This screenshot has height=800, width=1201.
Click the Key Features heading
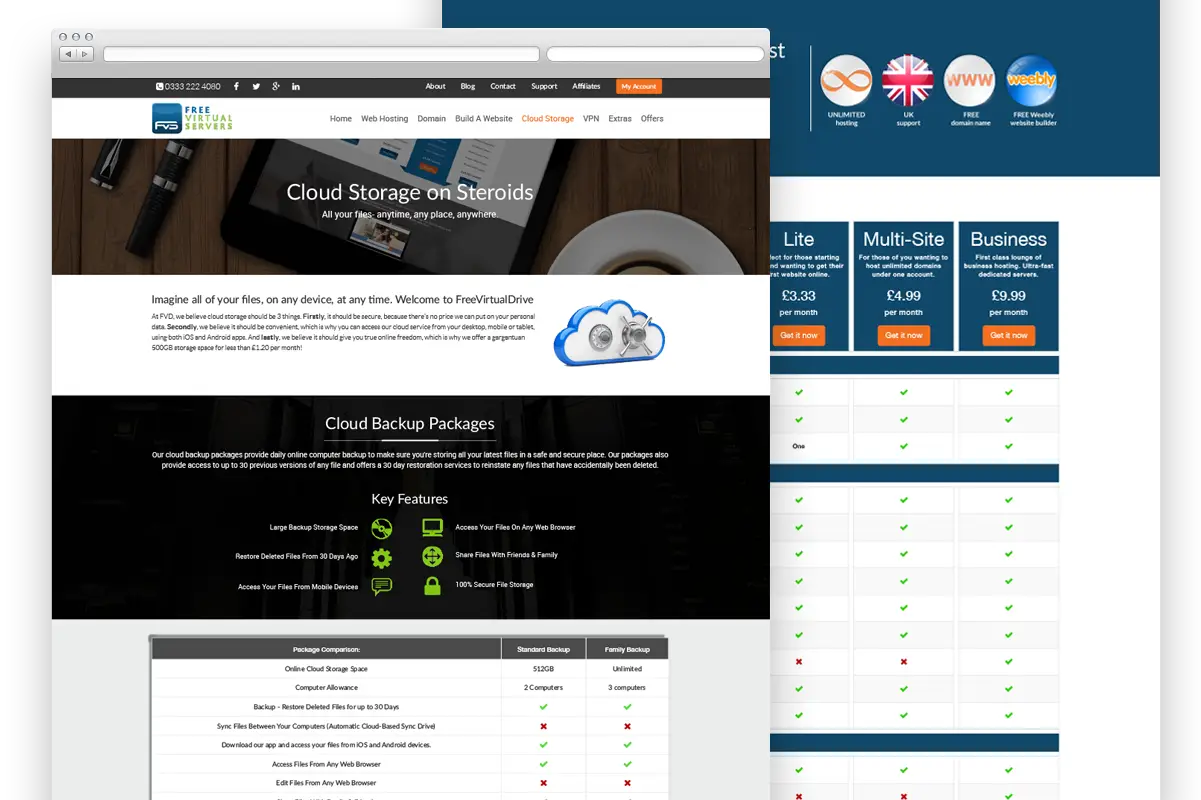tap(410, 499)
